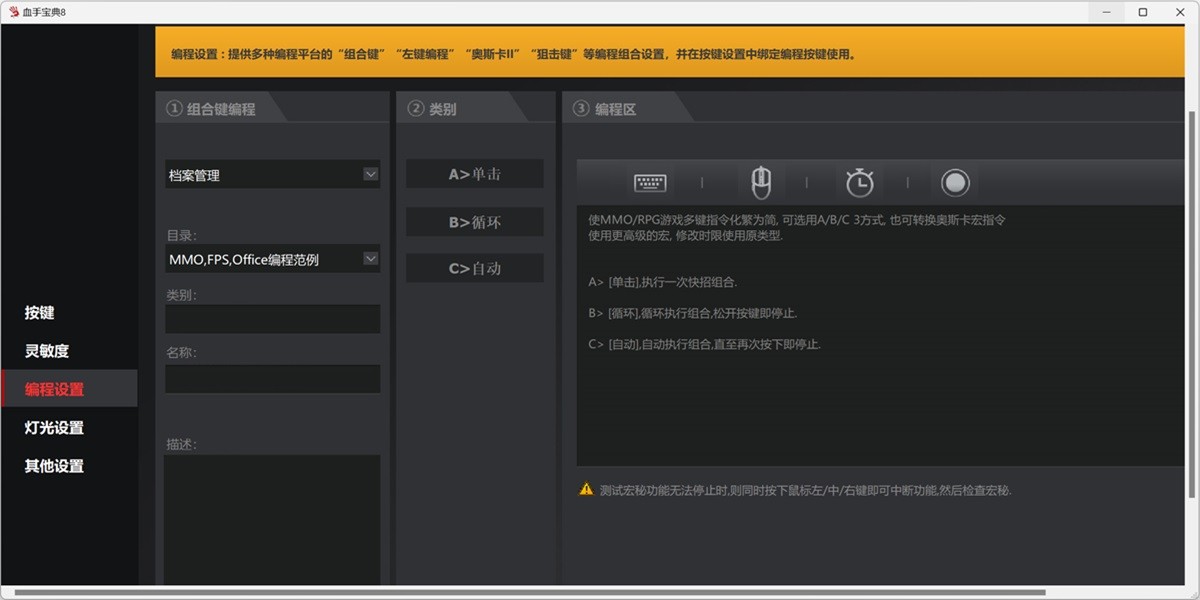Click the Bloody logo in the title bar
1200x600 pixels.
coord(14,11)
